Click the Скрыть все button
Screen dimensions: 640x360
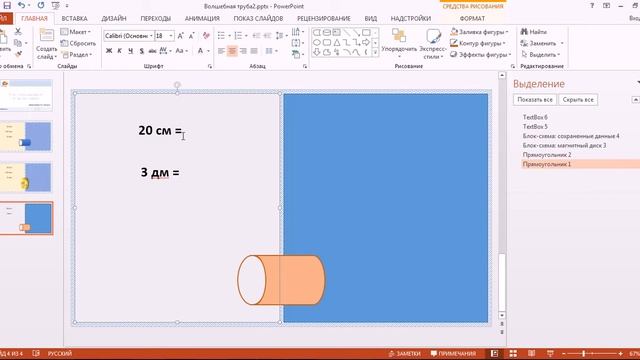[578, 100]
